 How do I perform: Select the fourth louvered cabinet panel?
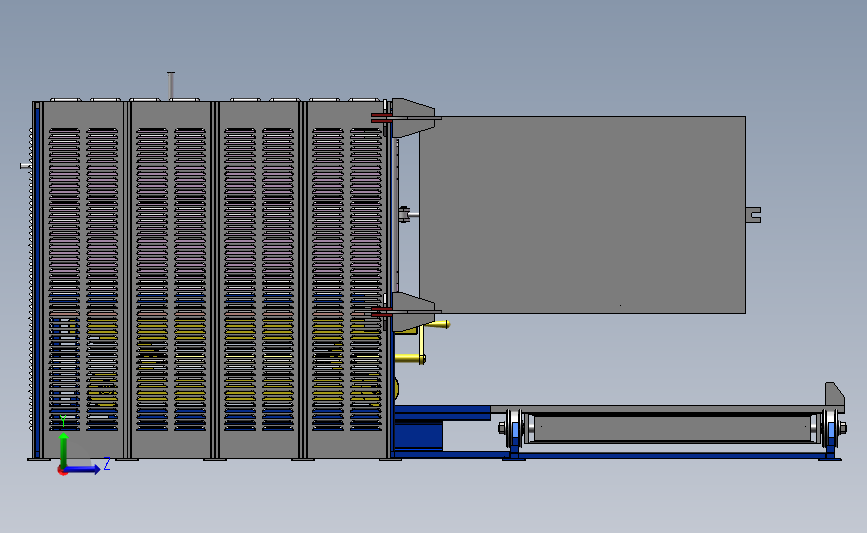coord(347,279)
